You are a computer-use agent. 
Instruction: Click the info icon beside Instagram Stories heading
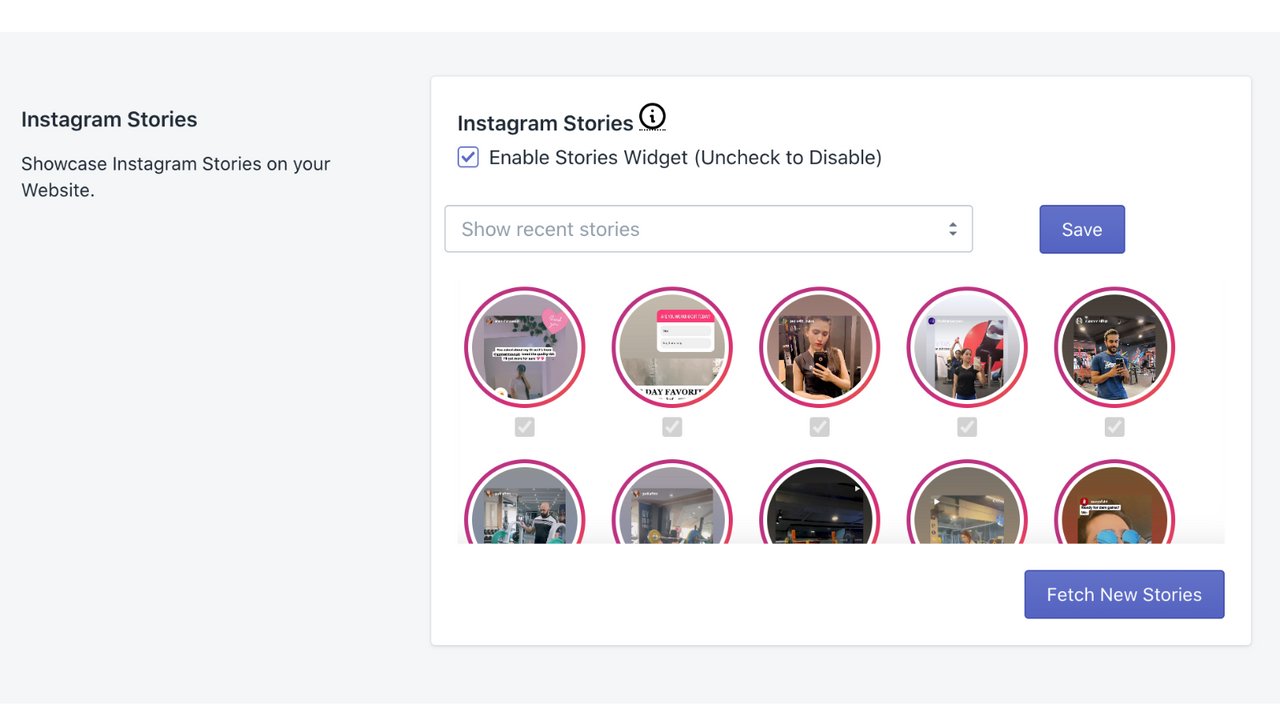click(x=653, y=116)
